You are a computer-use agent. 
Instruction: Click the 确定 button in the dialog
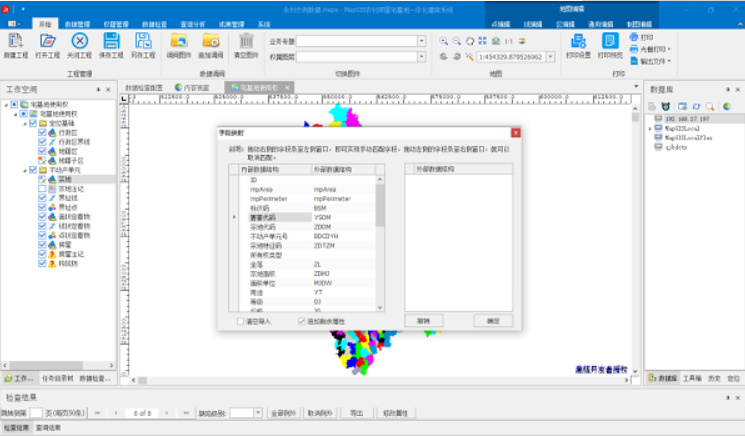point(492,321)
